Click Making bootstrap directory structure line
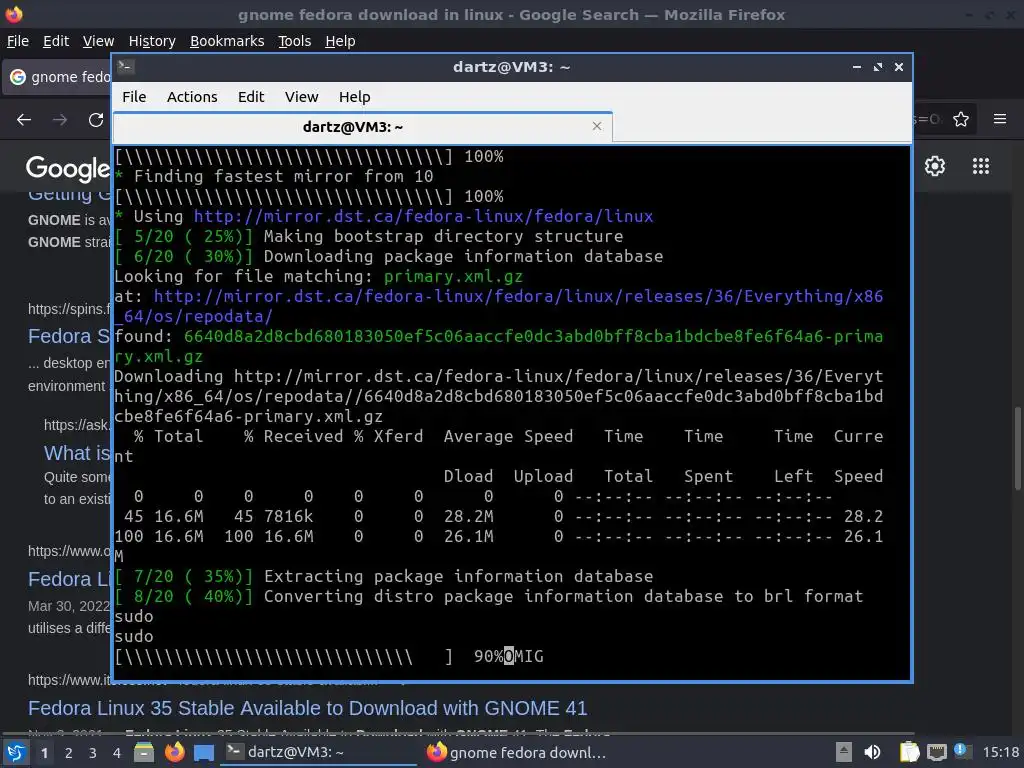Image resolution: width=1024 pixels, height=768 pixels. (x=369, y=236)
